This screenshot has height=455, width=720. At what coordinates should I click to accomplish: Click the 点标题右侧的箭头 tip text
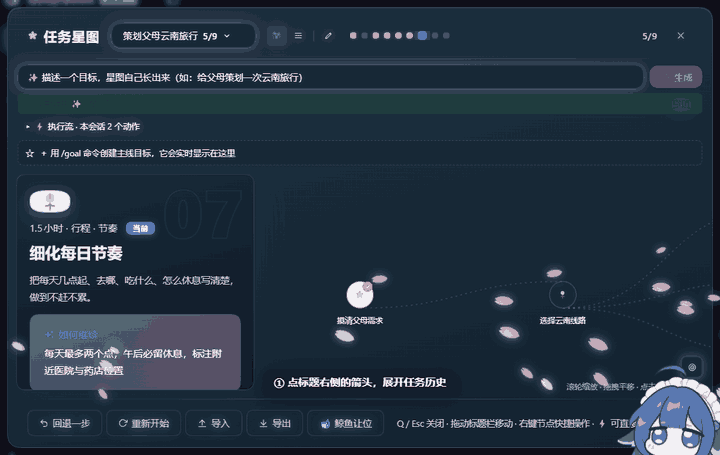360,382
